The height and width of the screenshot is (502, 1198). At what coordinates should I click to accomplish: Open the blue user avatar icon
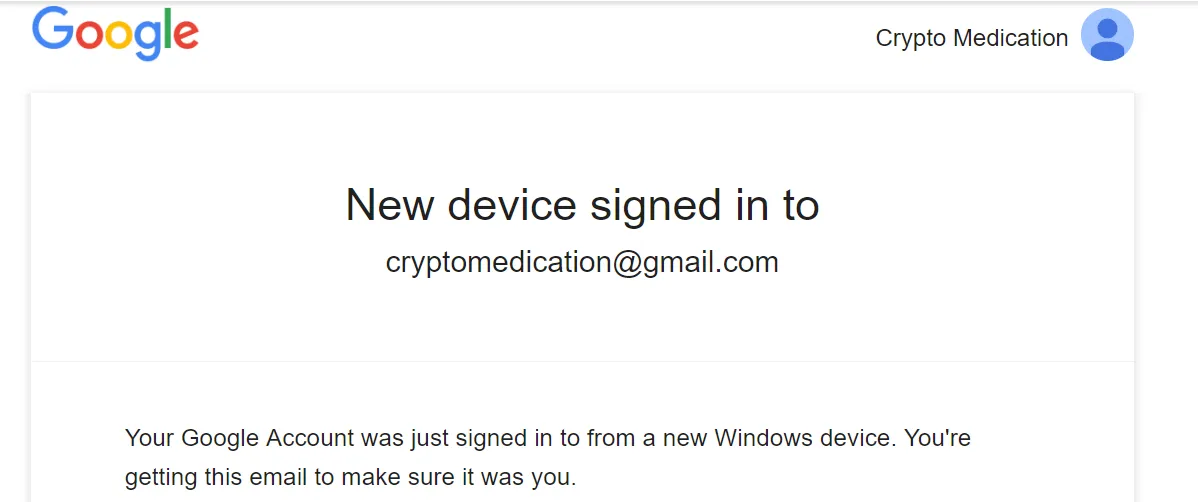1107,35
